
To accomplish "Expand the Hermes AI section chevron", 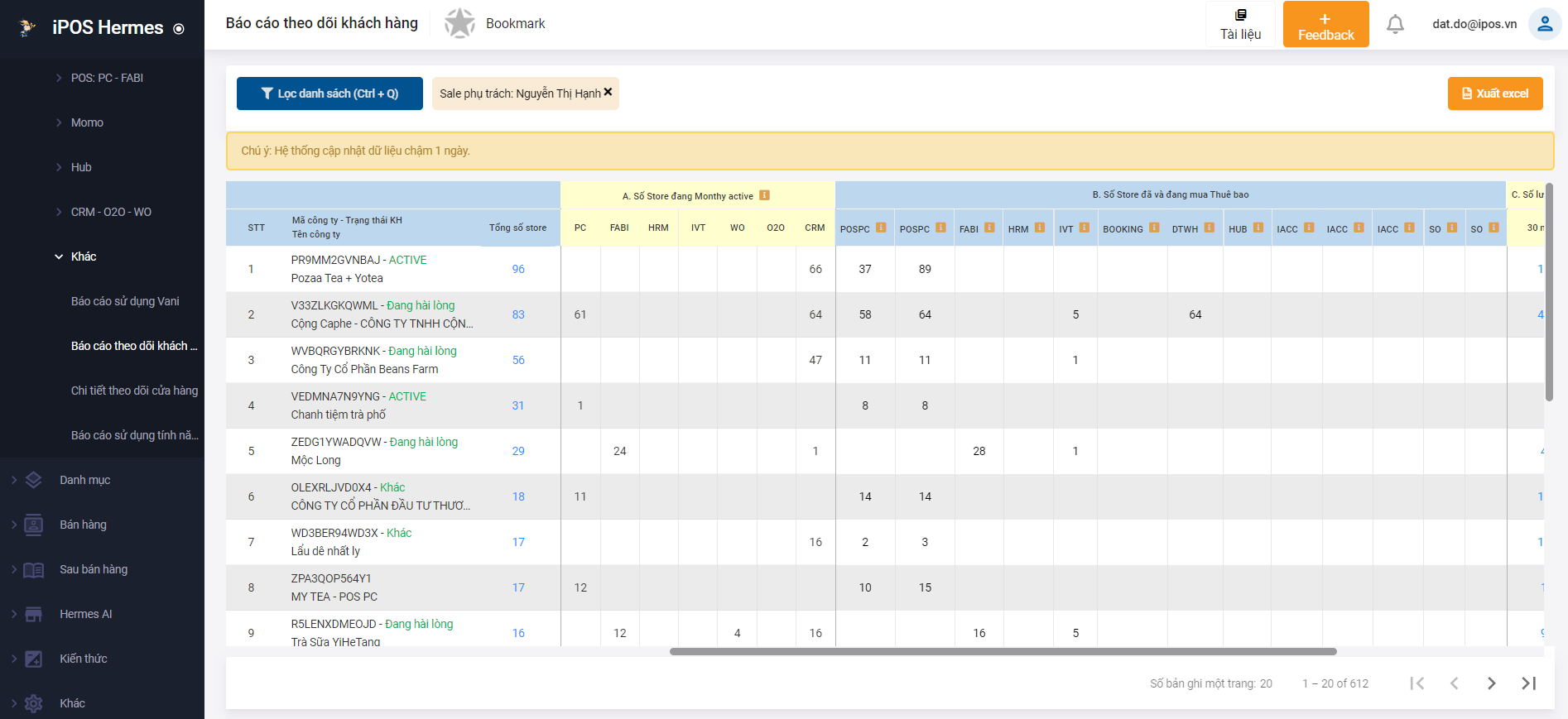I will click(14, 614).
